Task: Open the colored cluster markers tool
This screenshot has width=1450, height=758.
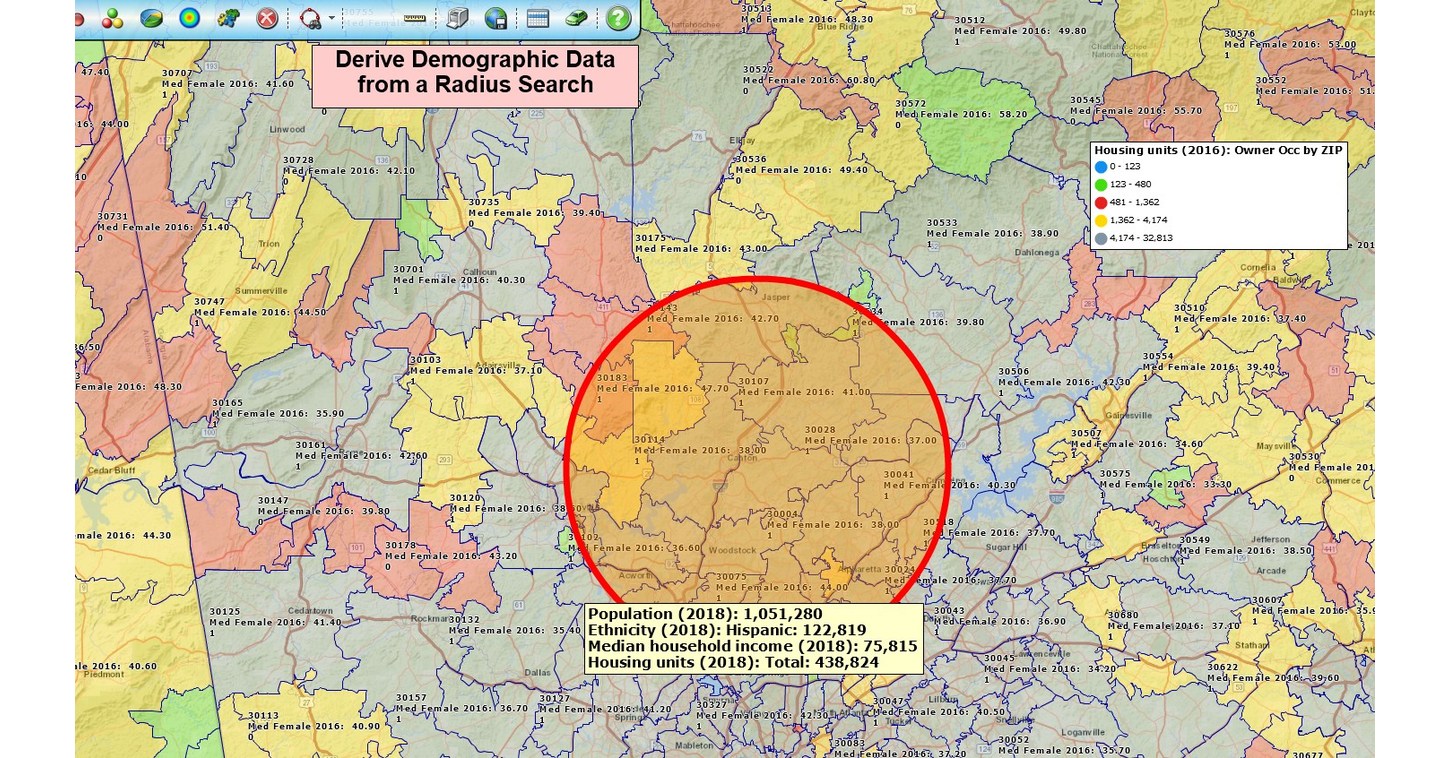Action: [x=110, y=18]
